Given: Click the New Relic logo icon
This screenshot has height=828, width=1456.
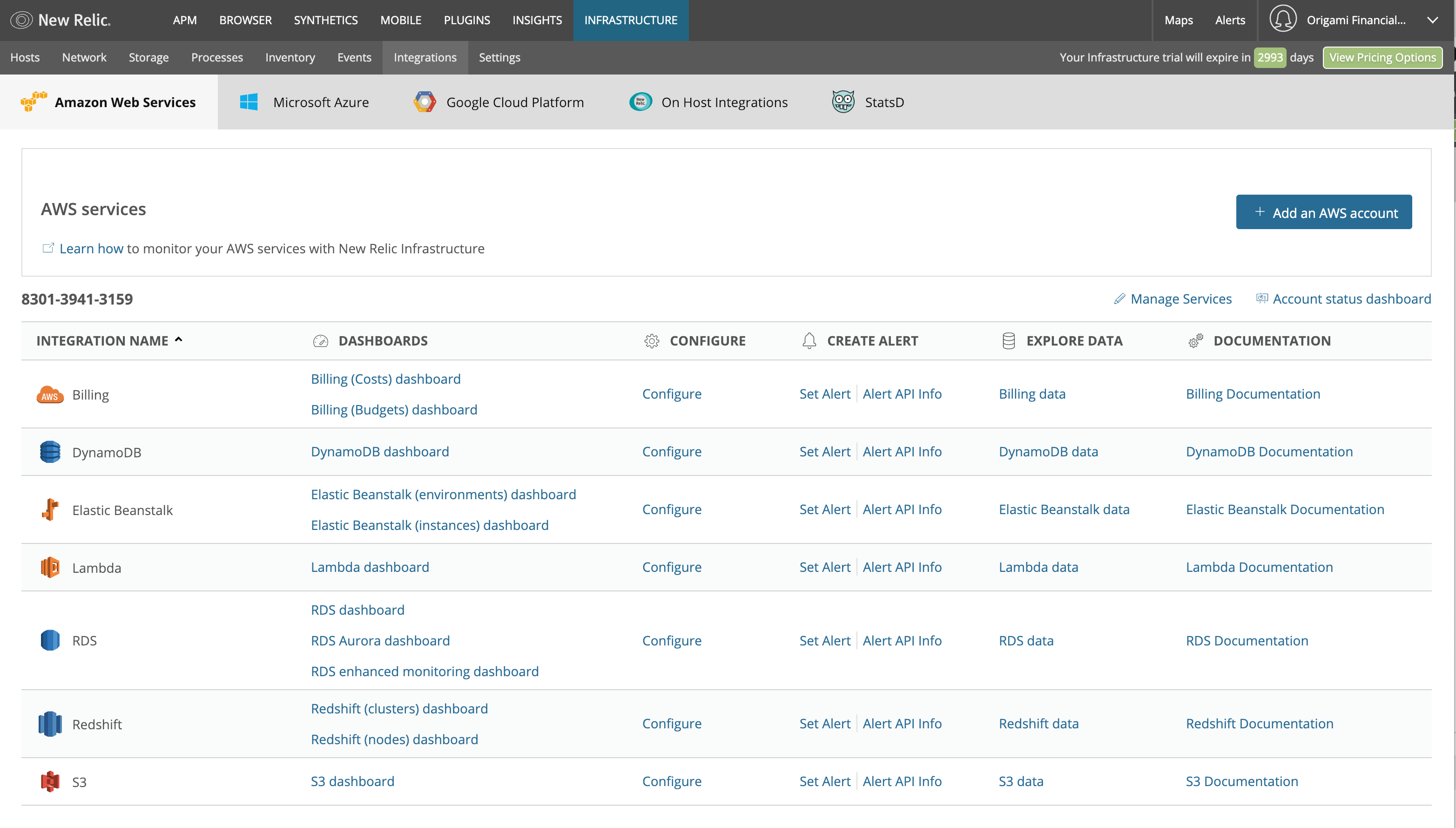Looking at the screenshot, I should pos(21,20).
